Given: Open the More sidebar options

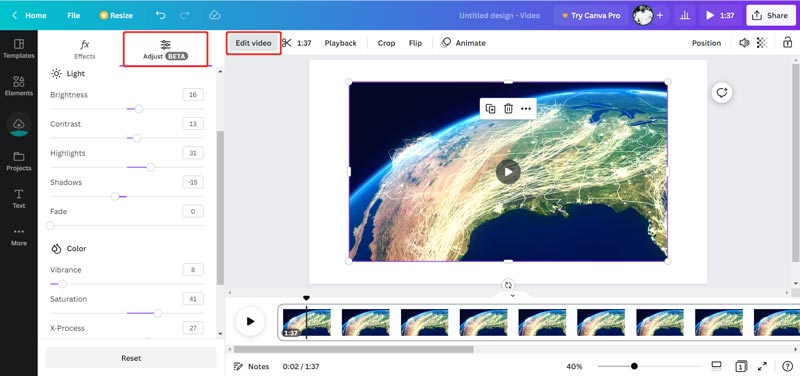Looking at the screenshot, I should click(x=19, y=237).
